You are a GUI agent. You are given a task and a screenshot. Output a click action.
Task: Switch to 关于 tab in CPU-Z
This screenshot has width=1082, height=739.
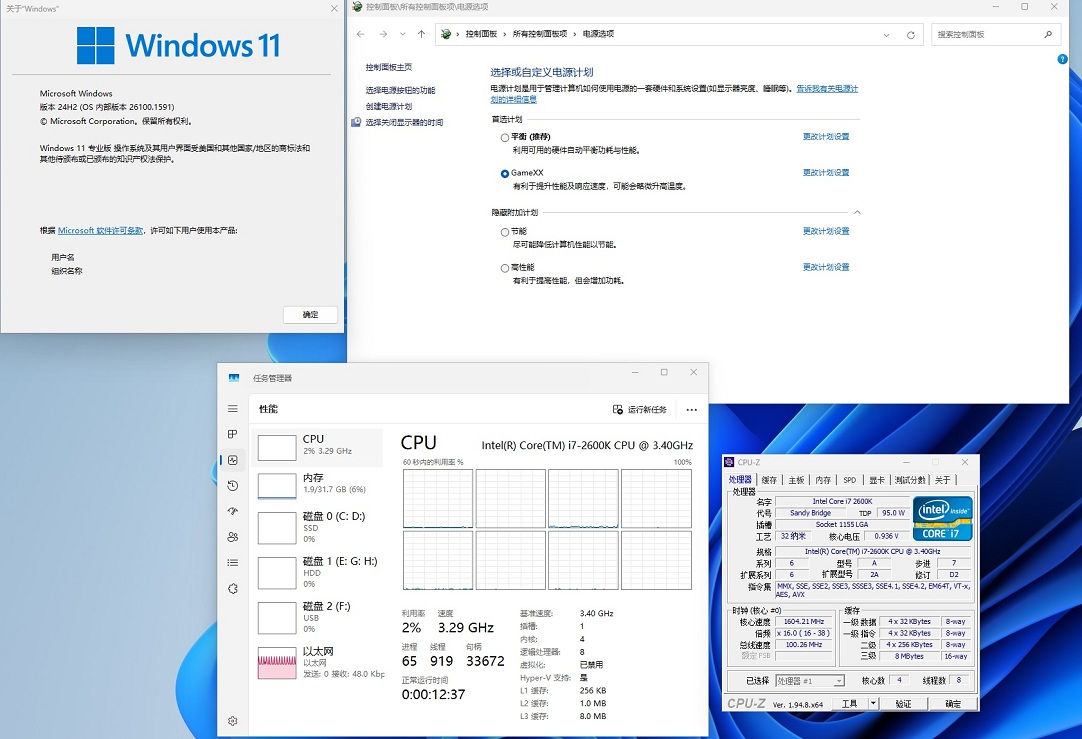click(943, 480)
